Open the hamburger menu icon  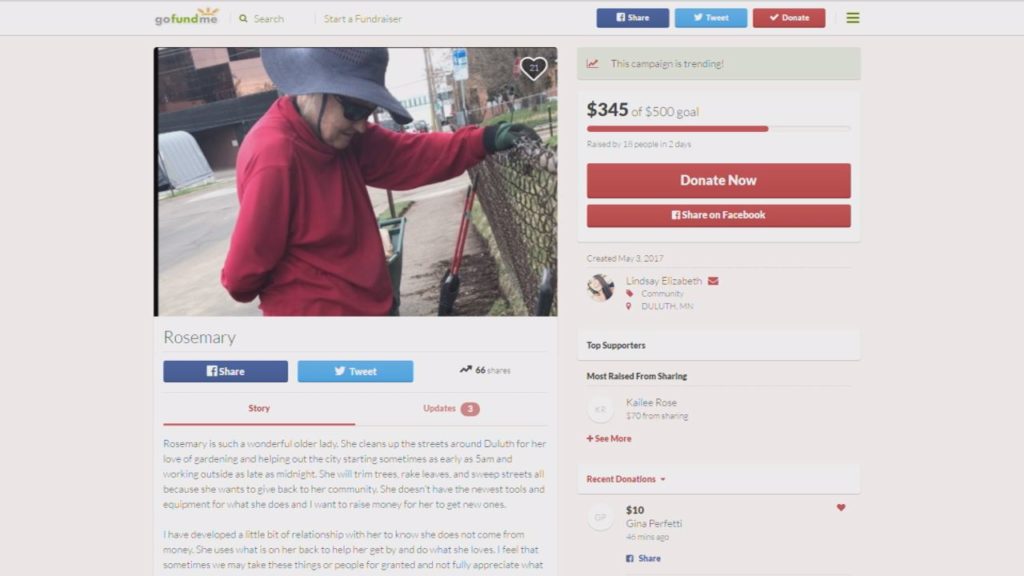(x=852, y=18)
